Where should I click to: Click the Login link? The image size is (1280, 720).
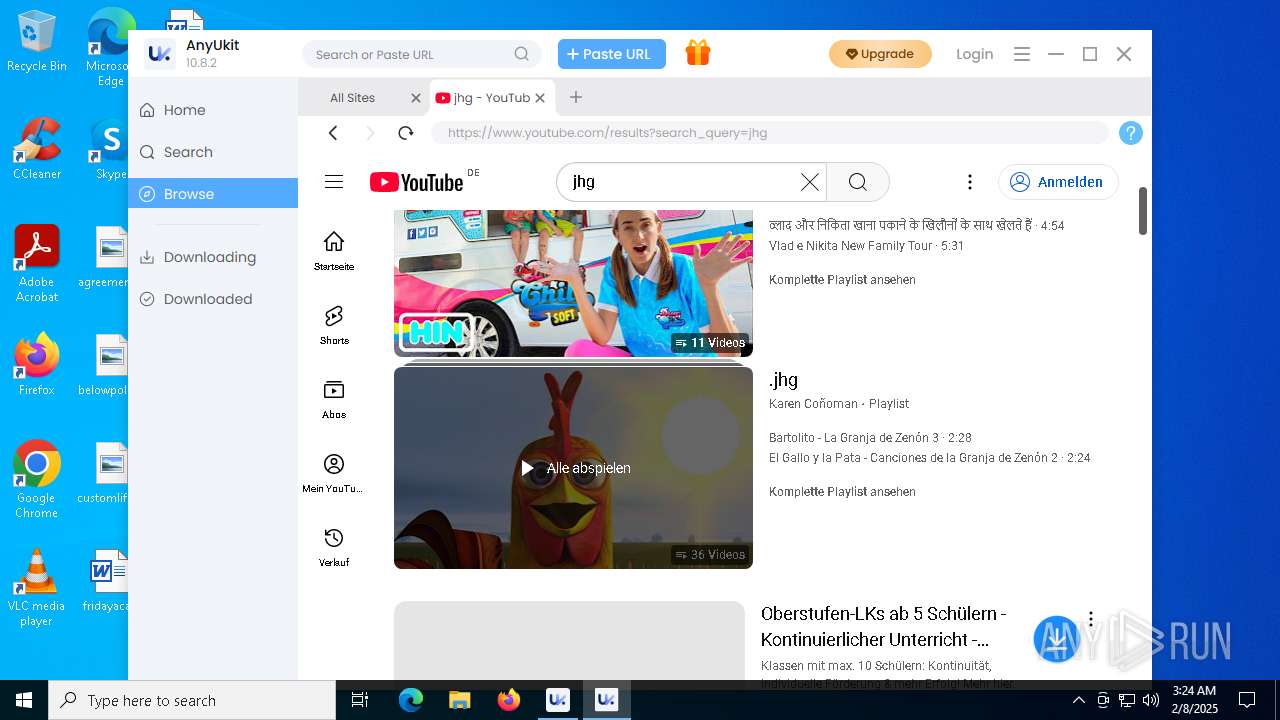[x=974, y=54]
